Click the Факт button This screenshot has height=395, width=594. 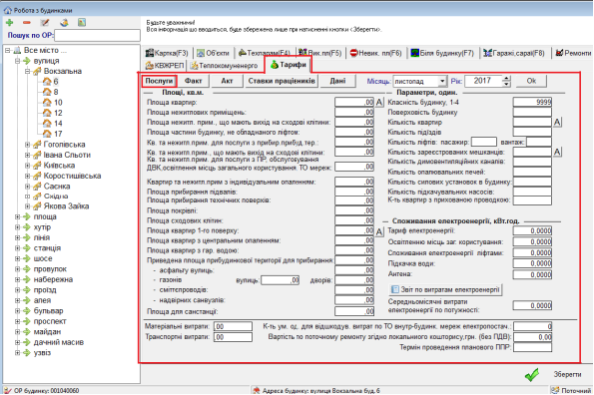tap(193, 81)
